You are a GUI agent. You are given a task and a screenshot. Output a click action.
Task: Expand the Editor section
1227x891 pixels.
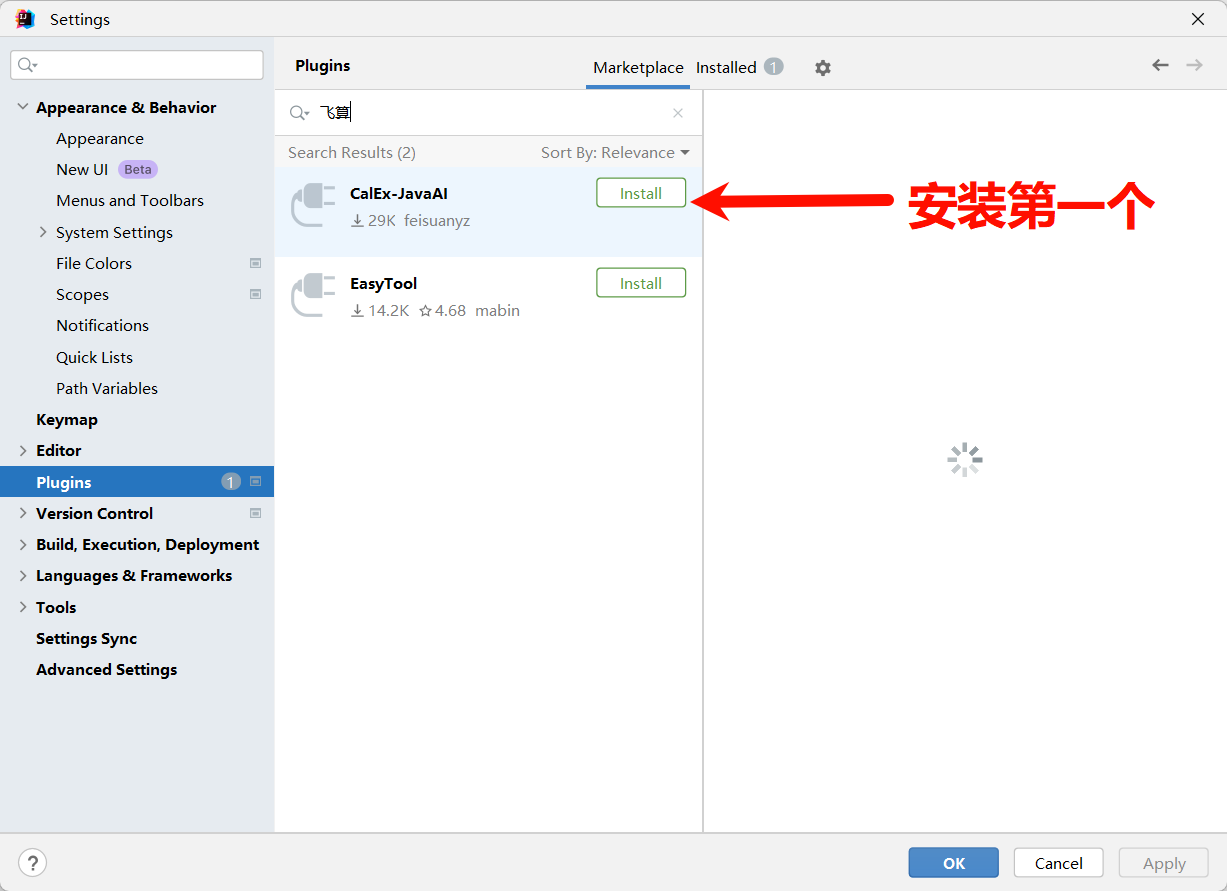tap(23, 450)
